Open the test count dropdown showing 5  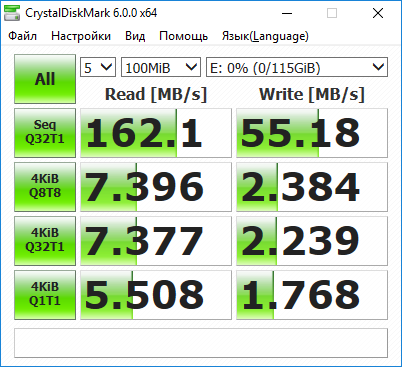click(98, 67)
